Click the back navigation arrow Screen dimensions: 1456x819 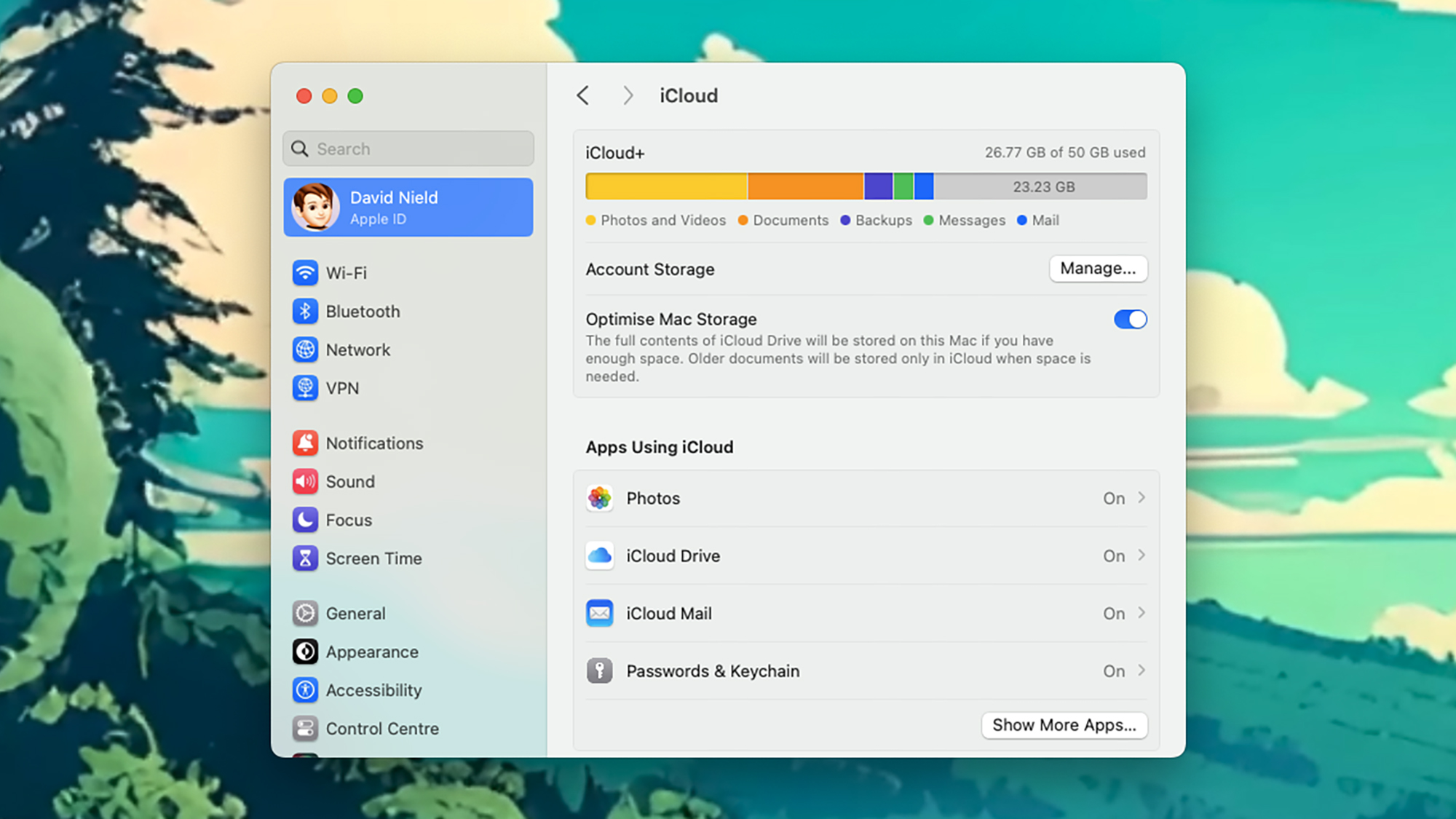tap(582, 95)
